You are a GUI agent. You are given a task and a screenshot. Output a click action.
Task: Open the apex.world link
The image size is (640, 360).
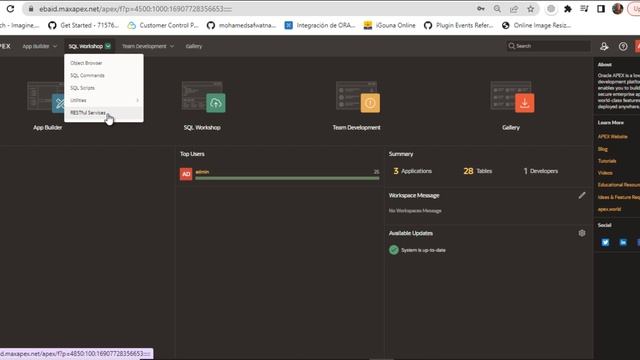point(609,209)
